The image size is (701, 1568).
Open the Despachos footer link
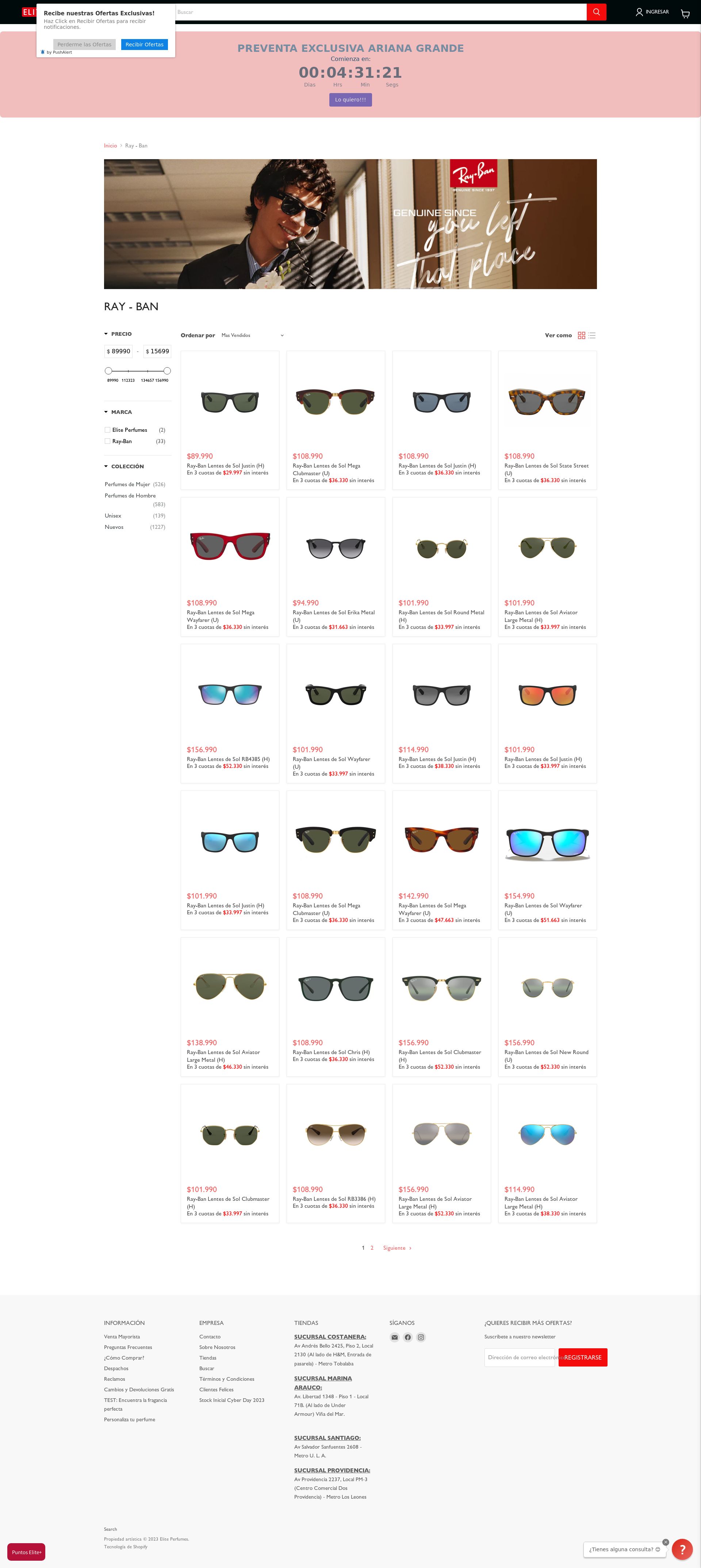tap(116, 1368)
